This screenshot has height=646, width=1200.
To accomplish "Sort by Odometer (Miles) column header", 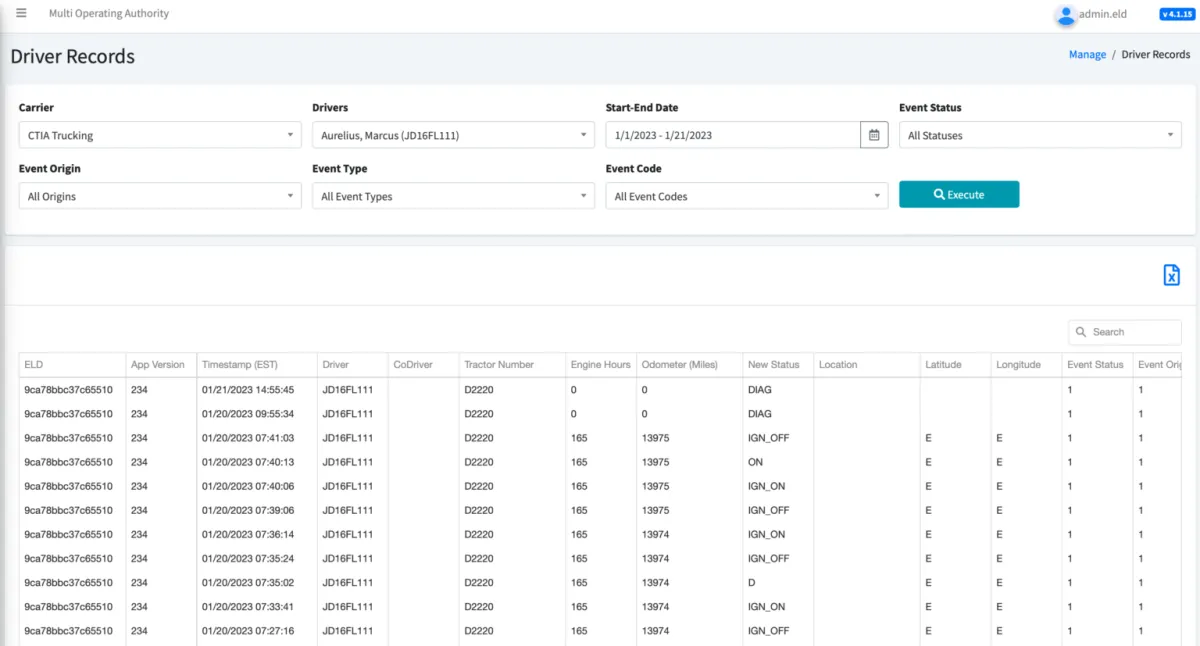I will [x=677, y=365].
